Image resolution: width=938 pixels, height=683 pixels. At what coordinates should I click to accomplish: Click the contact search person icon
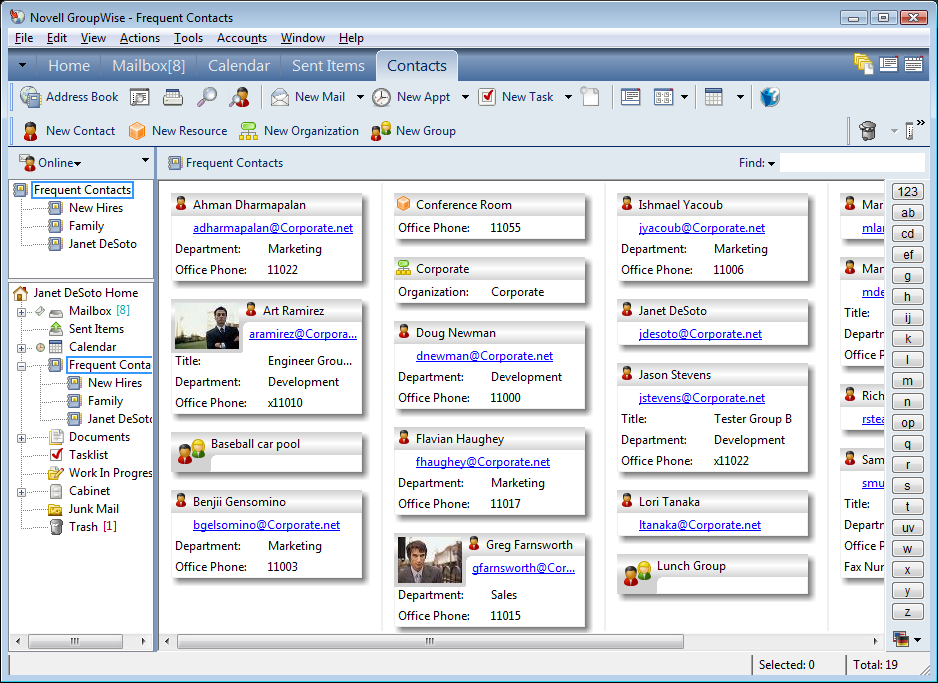[x=239, y=97]
